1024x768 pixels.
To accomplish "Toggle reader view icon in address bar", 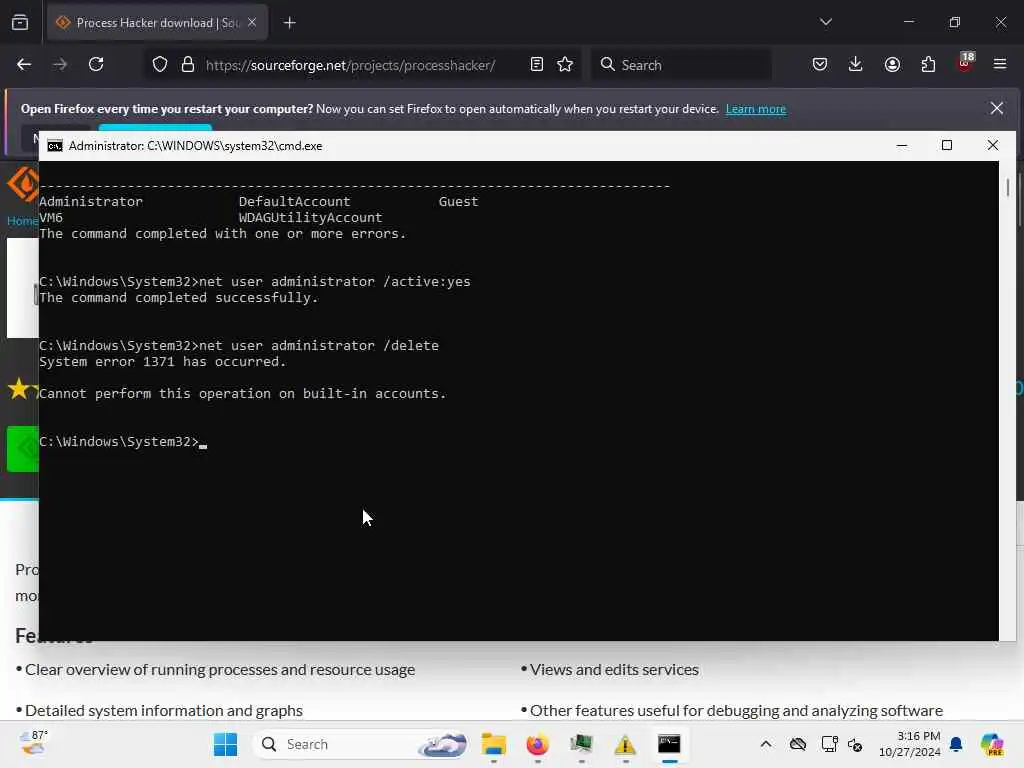I will pyautogui.click(x=537, y=64).
